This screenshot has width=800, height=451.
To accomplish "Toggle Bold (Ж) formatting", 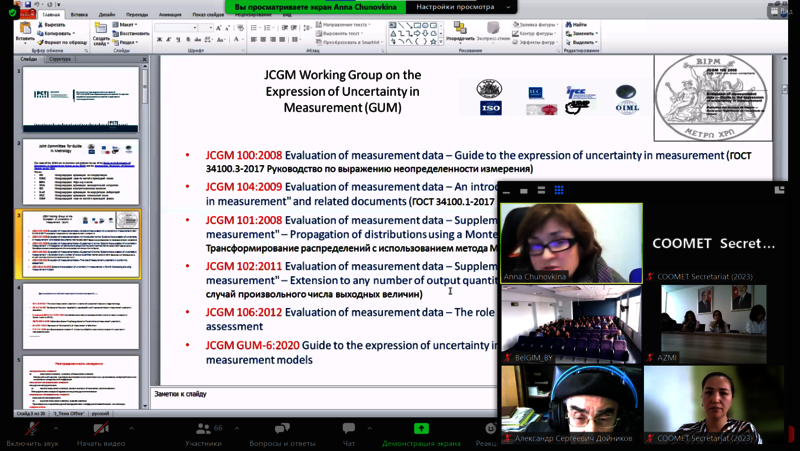I will [159, 39].
